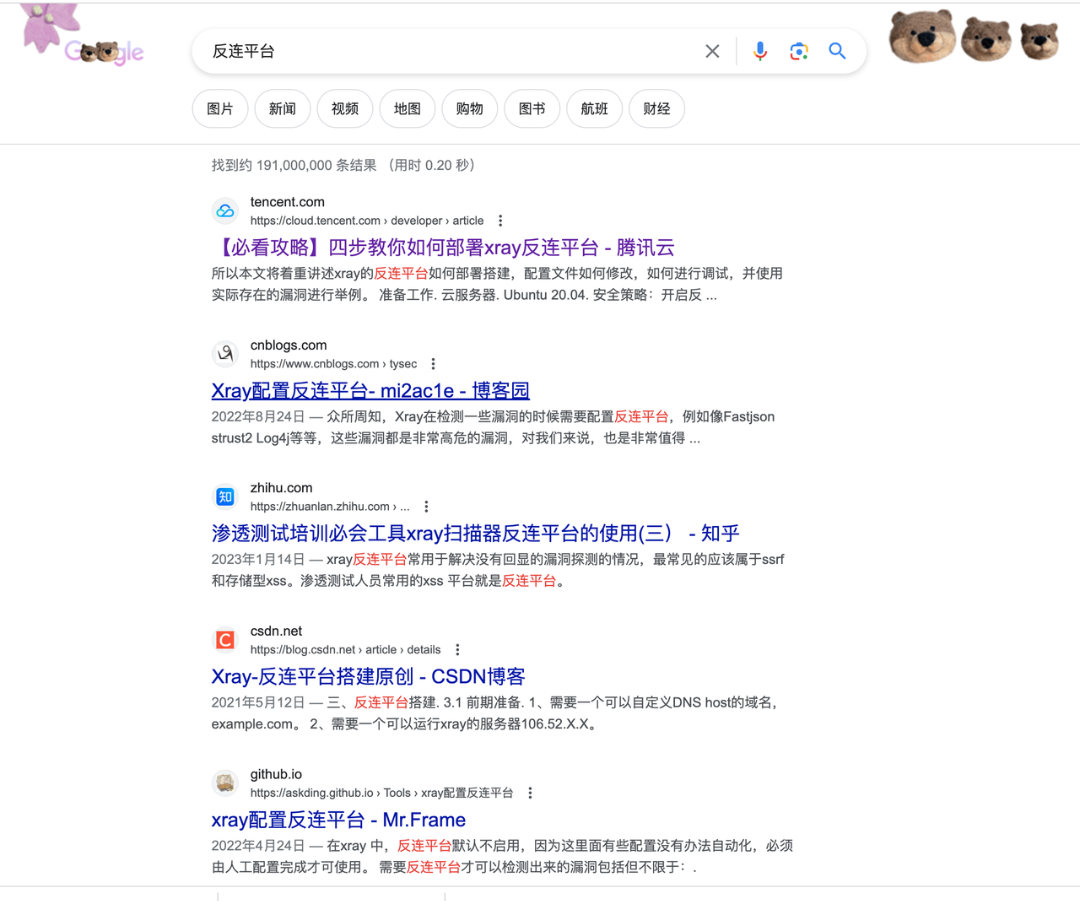The image size is (1080, 901).
Task: Click the zhuanlan.zhihu.com URL
Action: [330, 506]
